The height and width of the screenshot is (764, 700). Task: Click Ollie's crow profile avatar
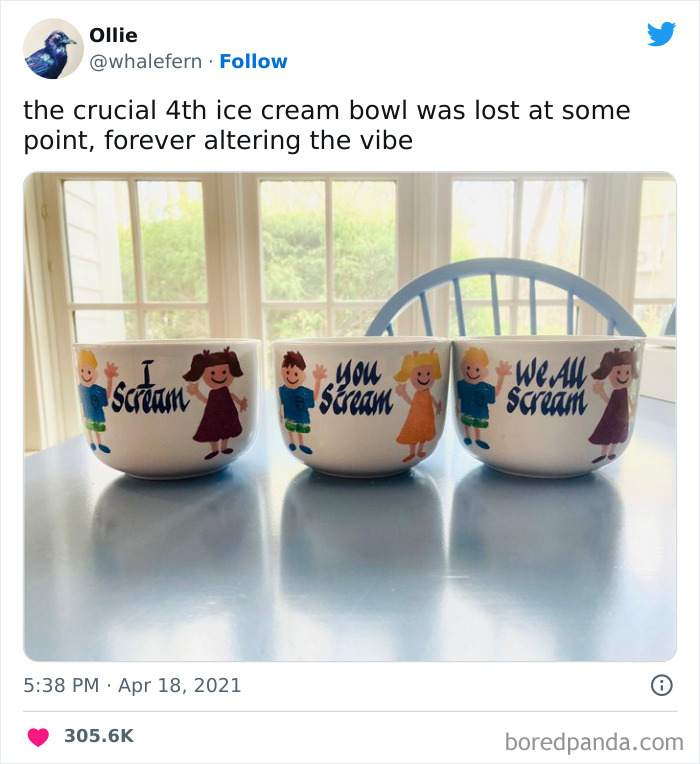click(x=53, y=48)
